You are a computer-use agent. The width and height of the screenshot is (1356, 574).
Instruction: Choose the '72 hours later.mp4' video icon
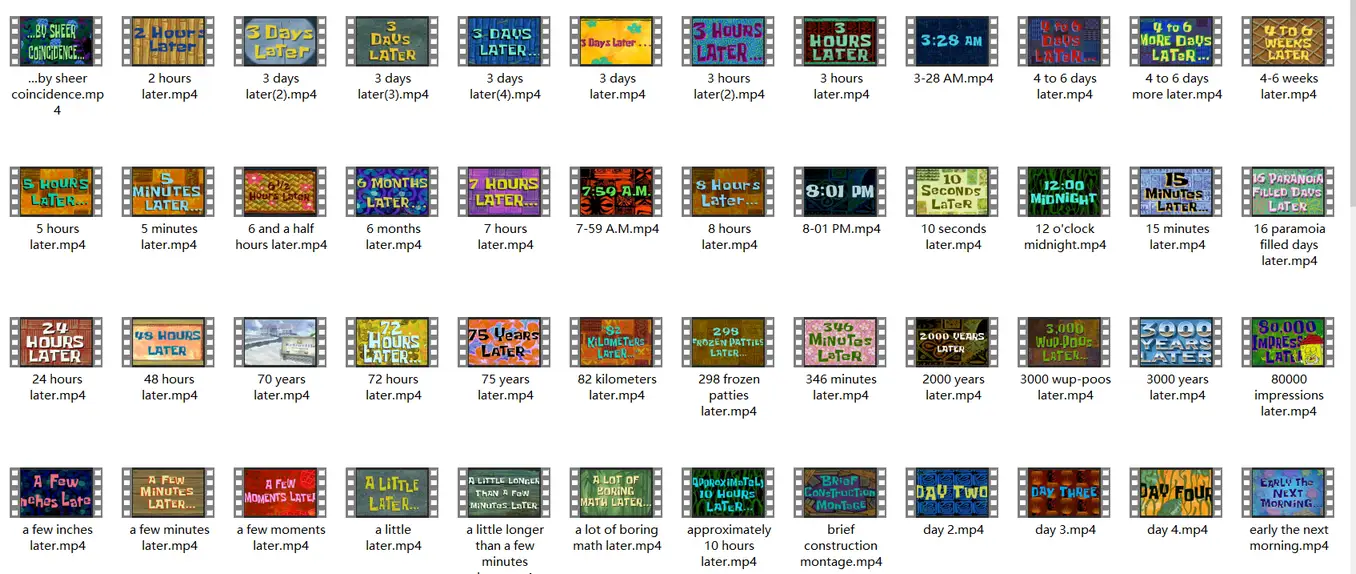(x=393, y=343)
